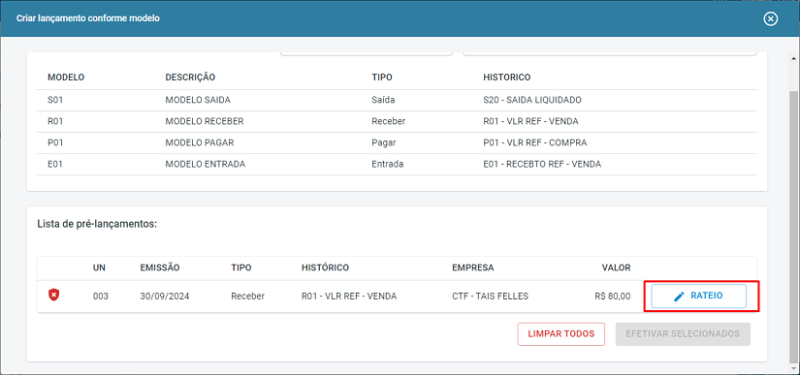
Task: Click the EFETIVAR SELECIONADOS button
Action: [x=683, y=334]
